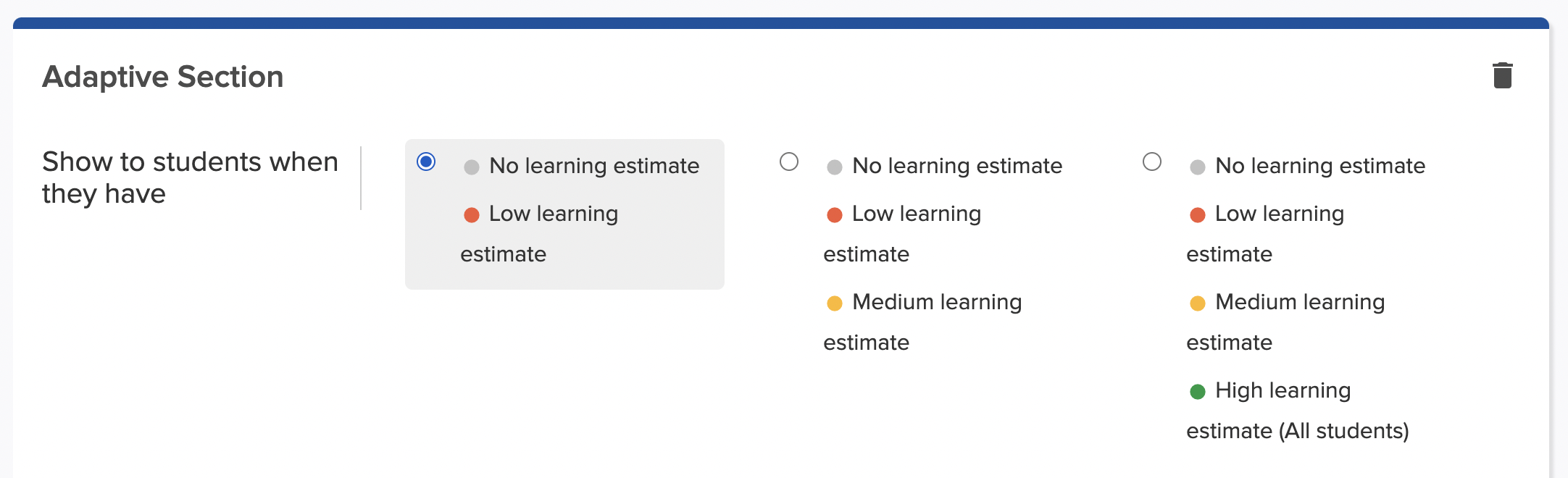Select the first radio button (No and Low estimate)
Viewport: 1568px width, 478px height.
[x=426, y=162]
